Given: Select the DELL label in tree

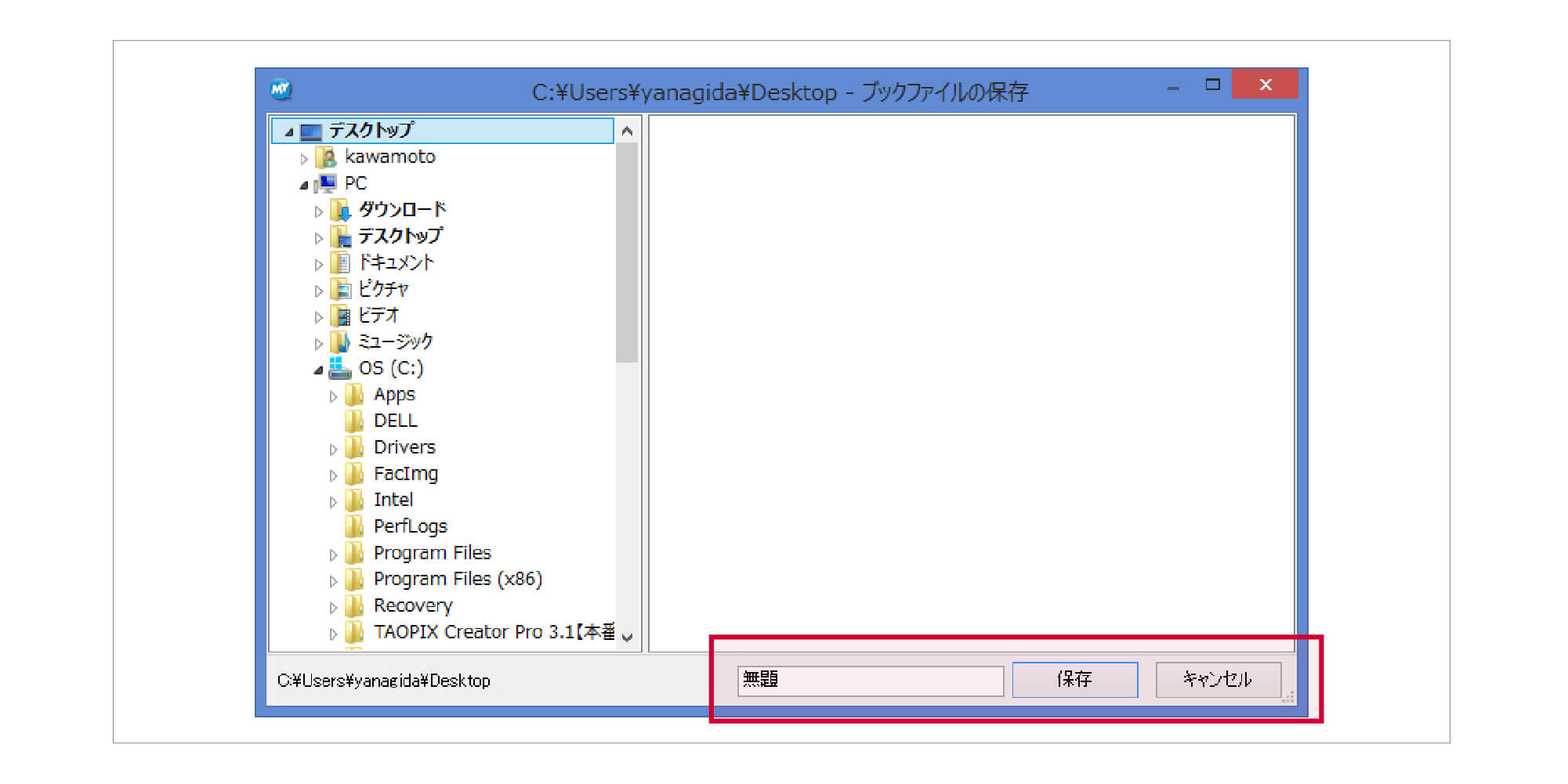Looking at the screenshot, I should point(396,421).
